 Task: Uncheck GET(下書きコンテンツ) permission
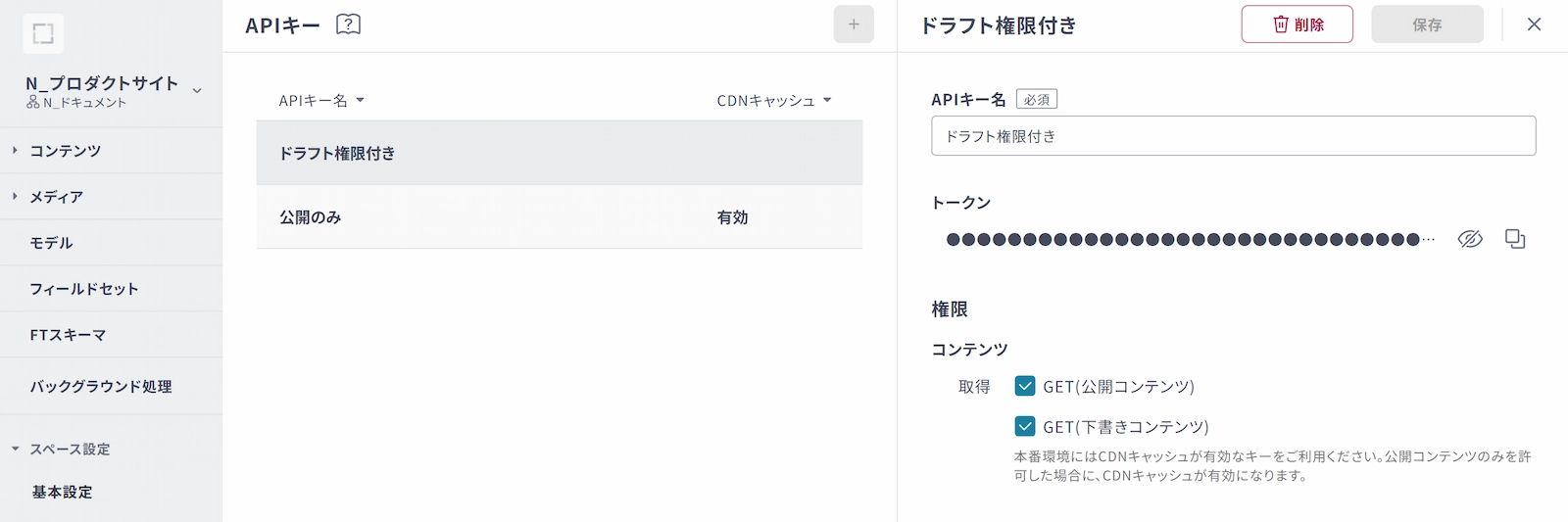(x=1025, y=426)
